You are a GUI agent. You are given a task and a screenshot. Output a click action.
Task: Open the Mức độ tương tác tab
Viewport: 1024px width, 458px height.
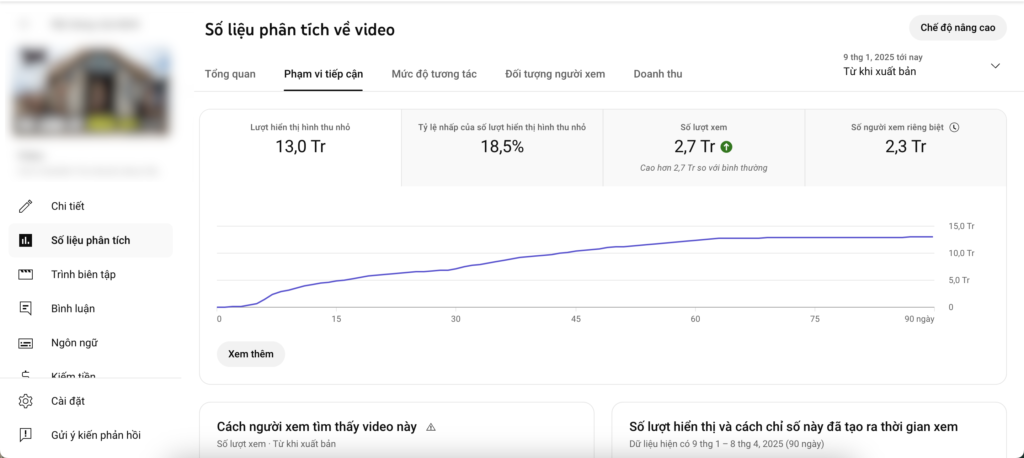[434, 74]
